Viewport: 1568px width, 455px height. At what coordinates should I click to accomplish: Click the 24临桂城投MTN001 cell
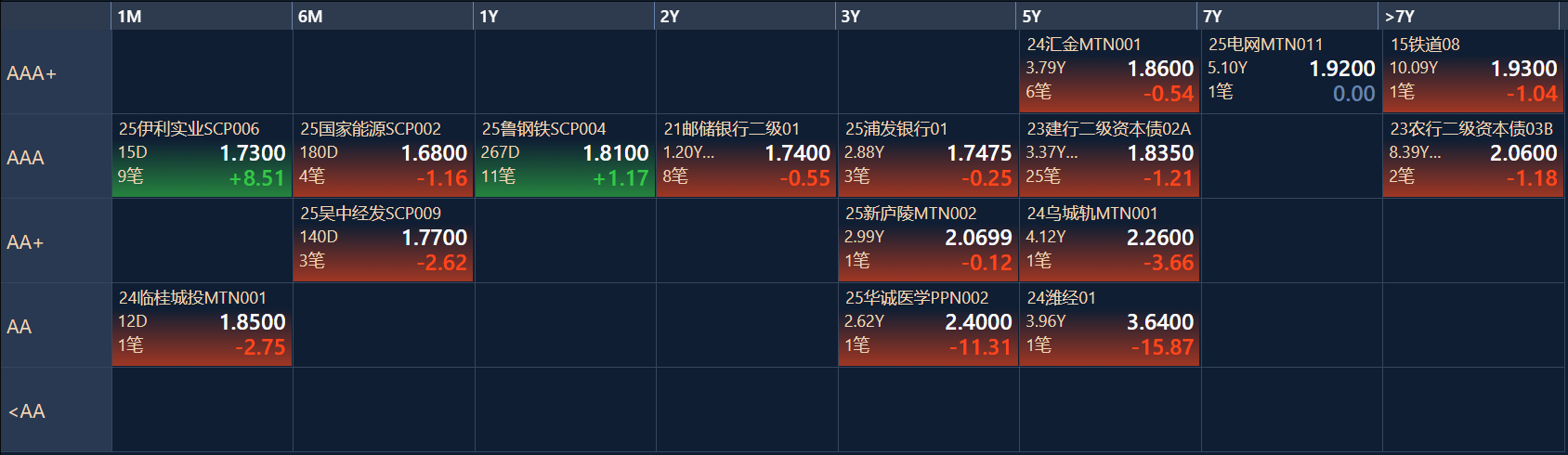pos(202,325)
